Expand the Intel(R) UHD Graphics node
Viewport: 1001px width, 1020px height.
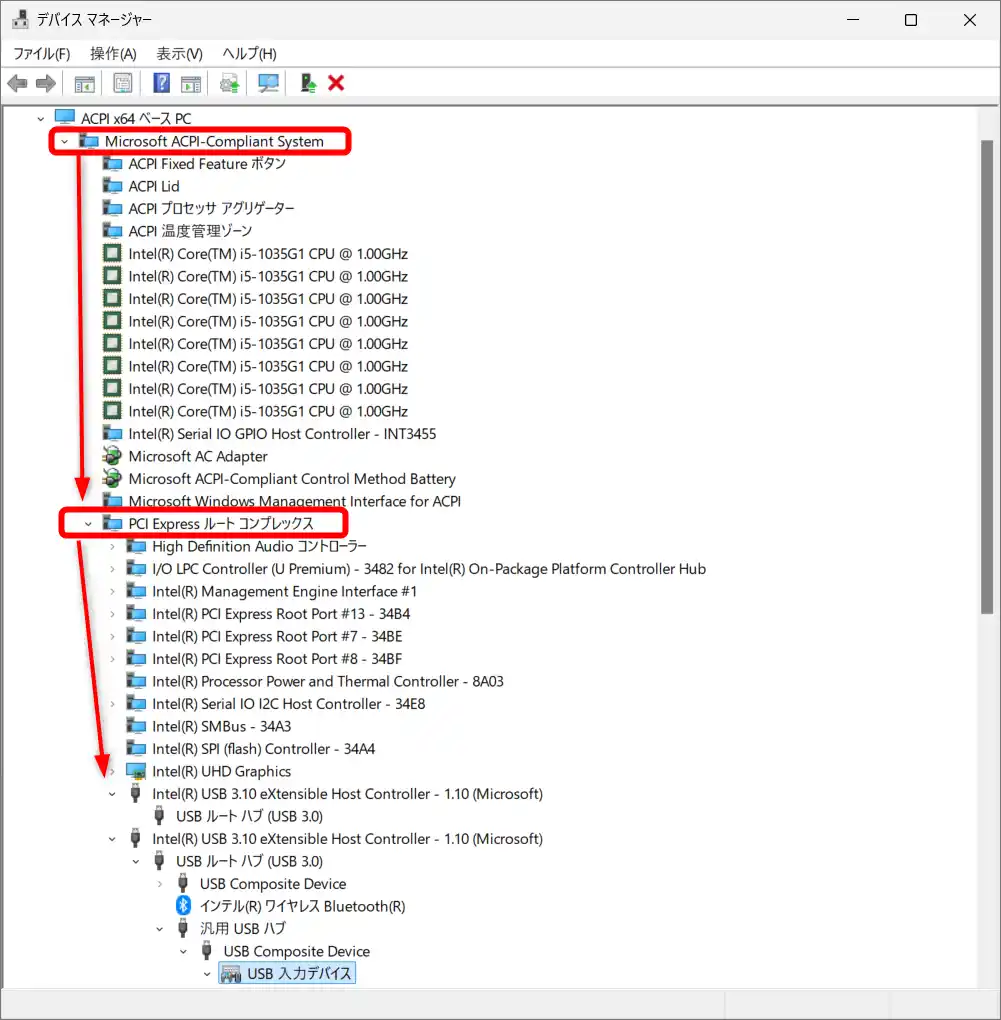pyautogui.click(x=112, y=772)
